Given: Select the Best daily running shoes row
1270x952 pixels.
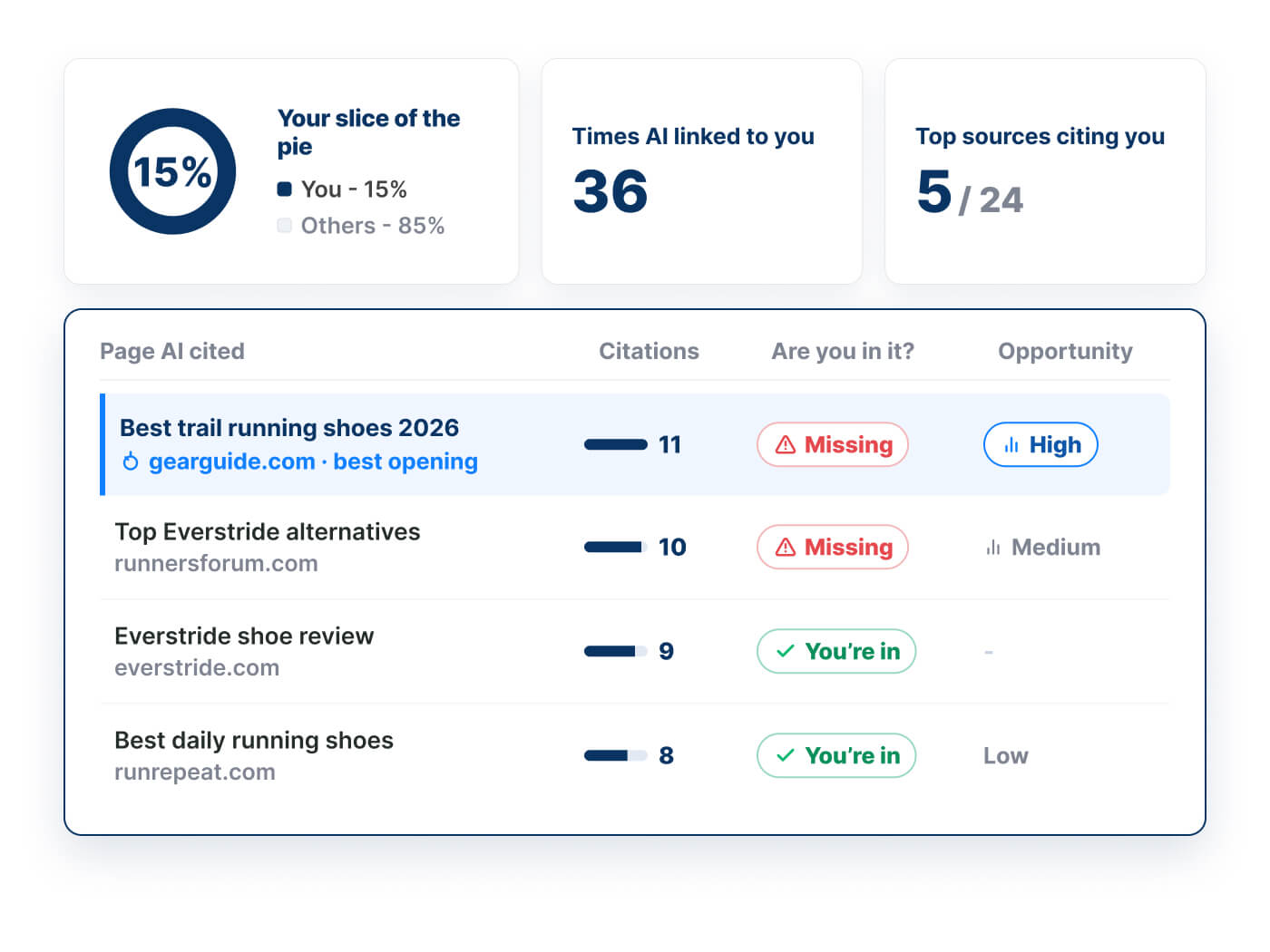Looking at the screenshot, I should pos(635,755).
